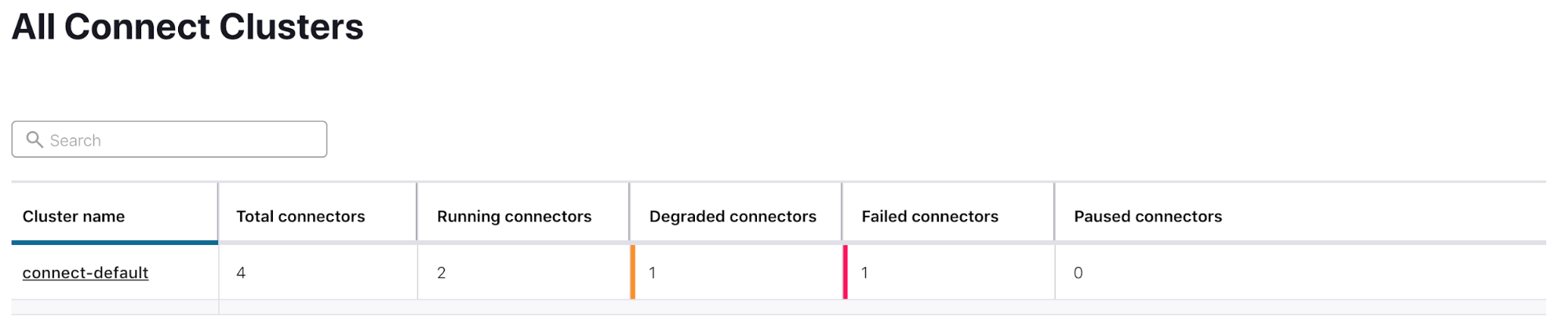Sort by Total connectors column header
Screen dimensions: 1568x336
point(300,216)
